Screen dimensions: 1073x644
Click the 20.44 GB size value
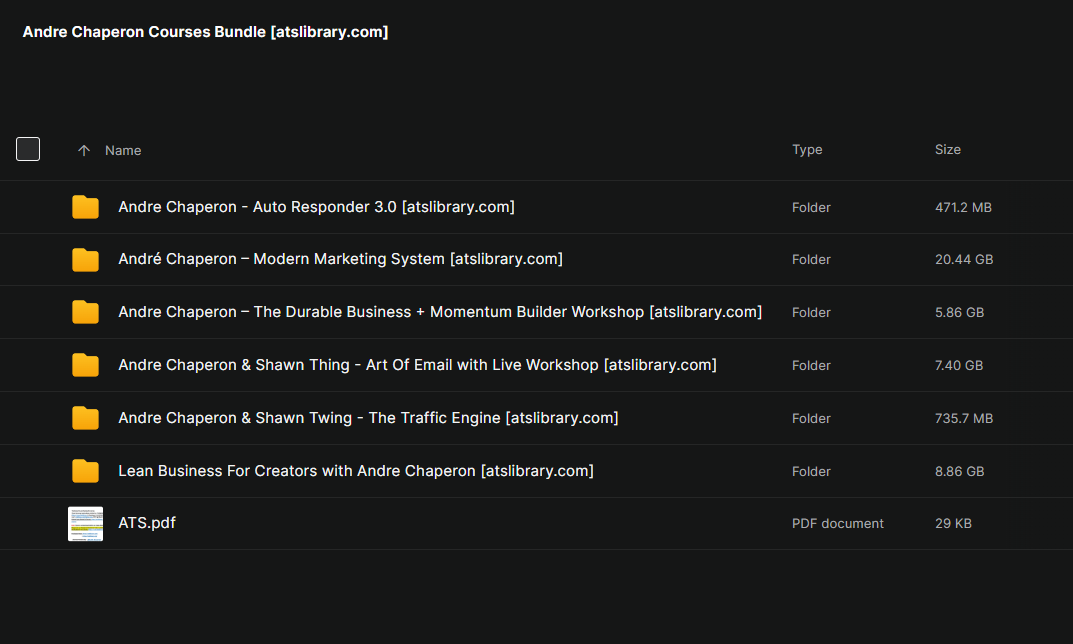(x=964, y=259)
